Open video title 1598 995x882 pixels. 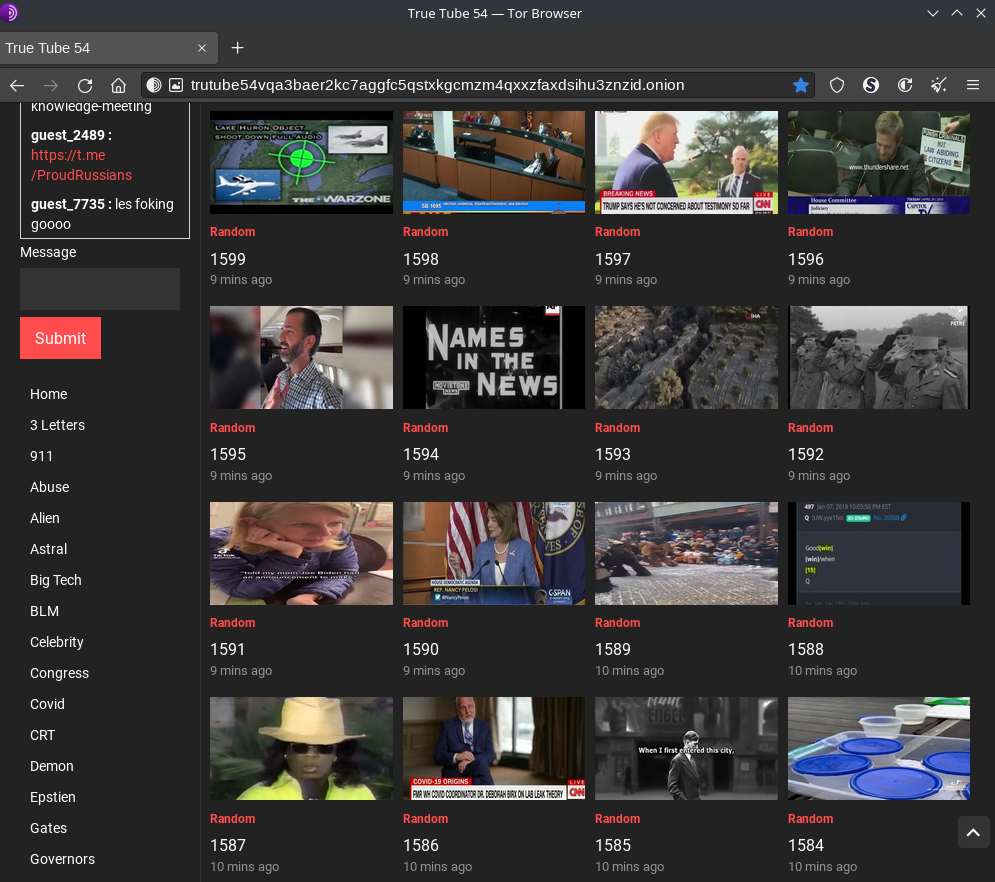pyautogui.click(x=421, y=260)
